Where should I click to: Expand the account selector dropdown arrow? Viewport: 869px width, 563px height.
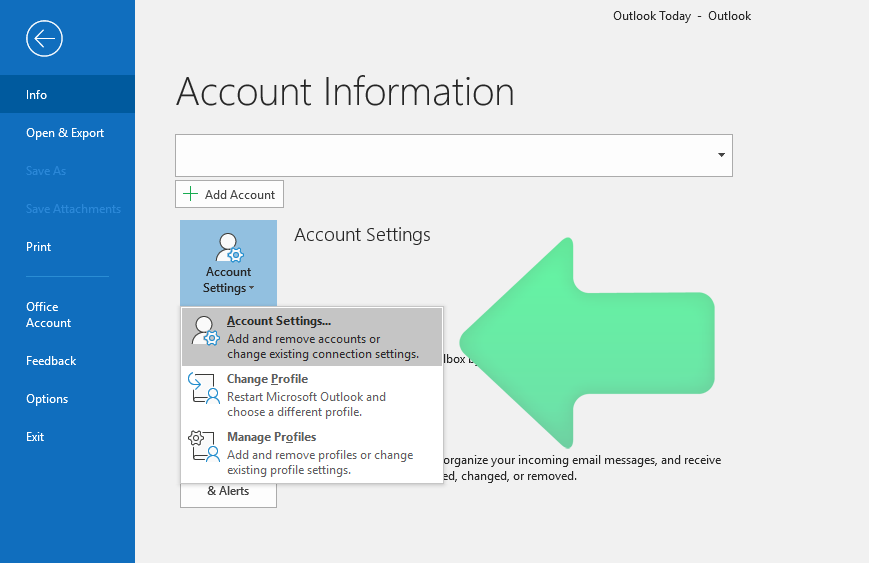pos(721,155)
